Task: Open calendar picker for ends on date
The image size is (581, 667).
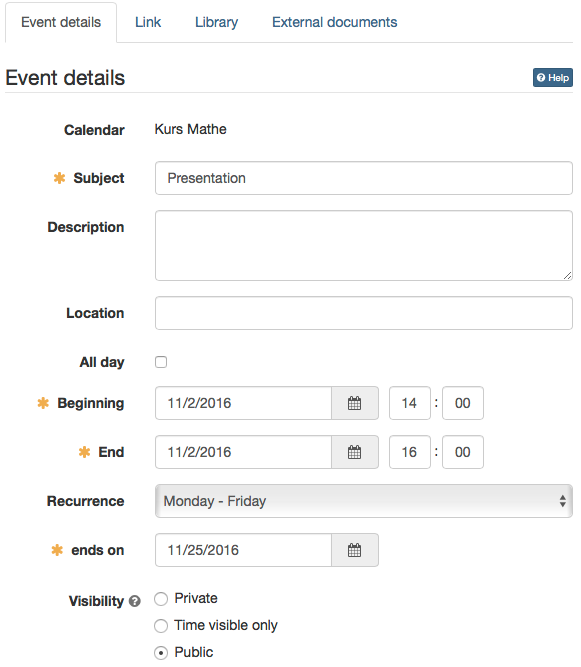Action: coord(355,550)
